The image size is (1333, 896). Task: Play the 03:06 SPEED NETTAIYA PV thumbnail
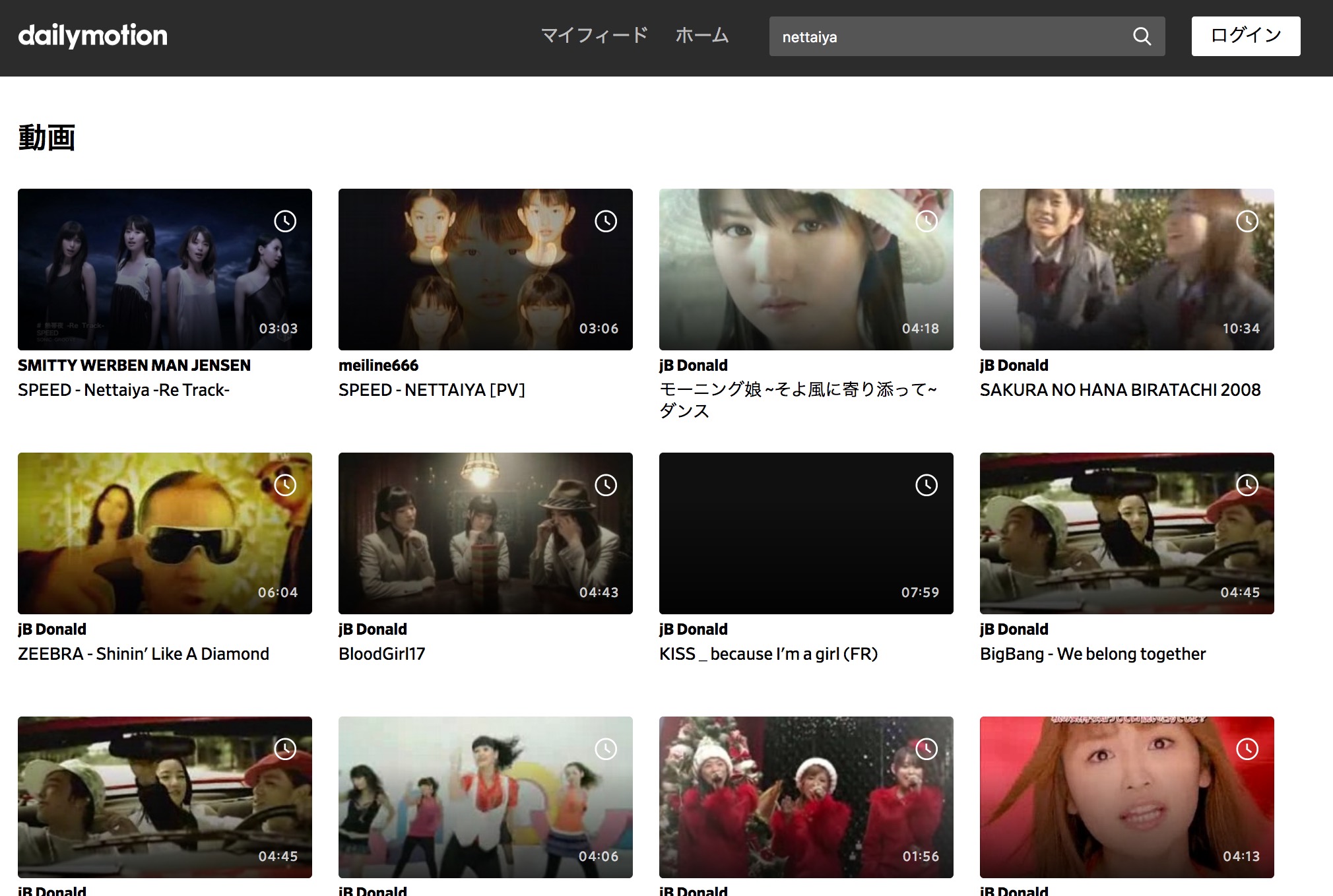tap(486, 269)
